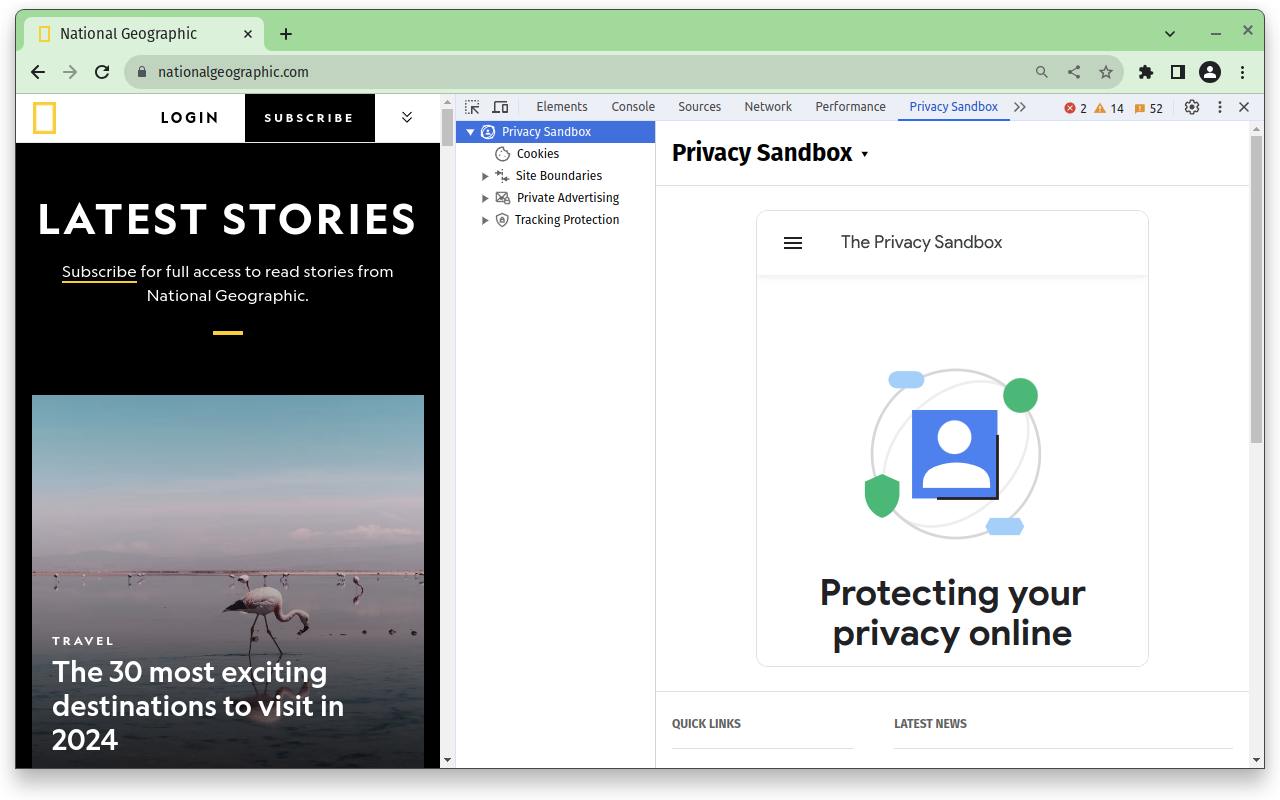Click the SUBSCRIBE button
The width and height of the screenshot is (1280, 800).
click(309, 117)
